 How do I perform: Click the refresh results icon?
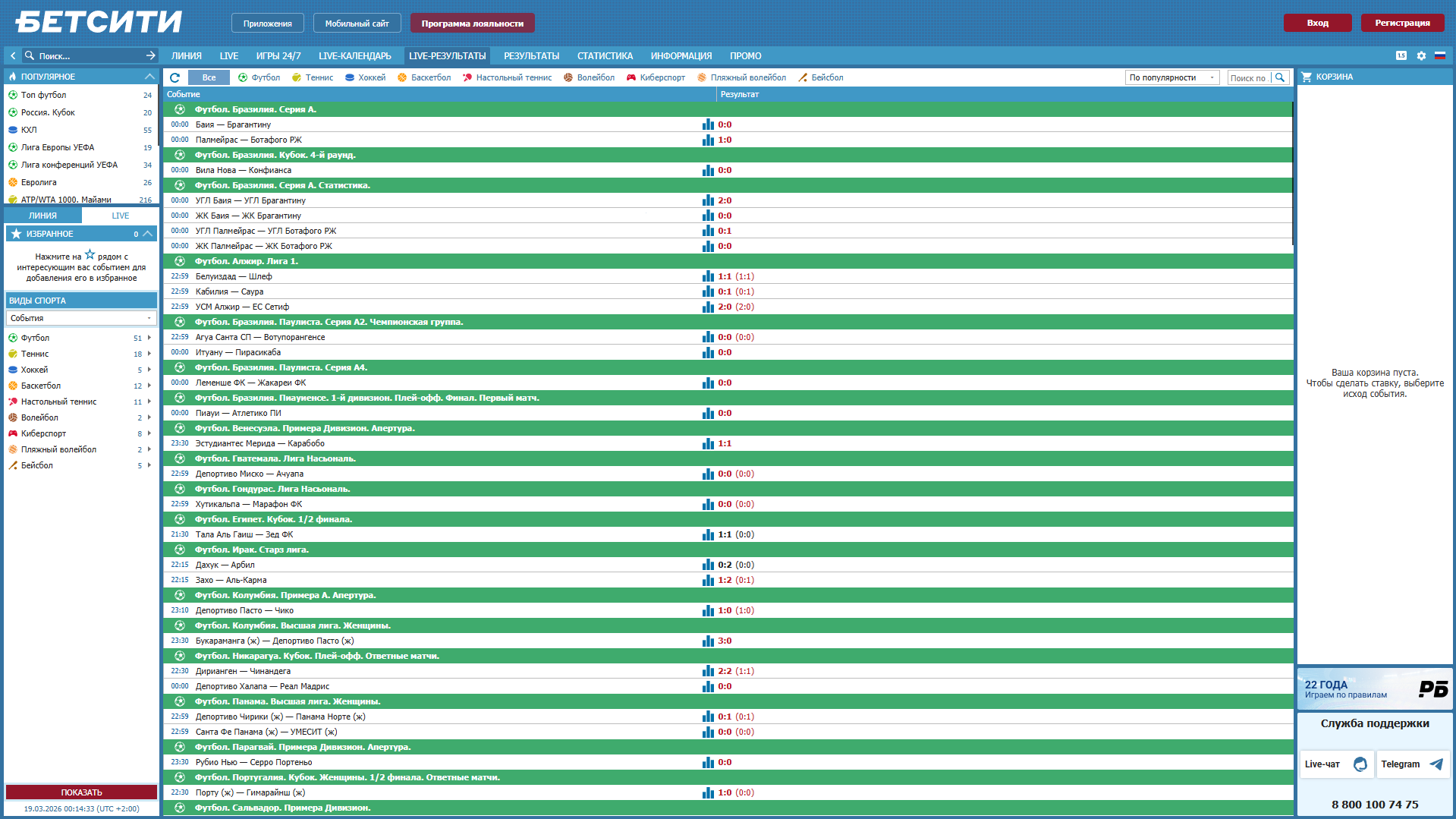coord(175,77)
